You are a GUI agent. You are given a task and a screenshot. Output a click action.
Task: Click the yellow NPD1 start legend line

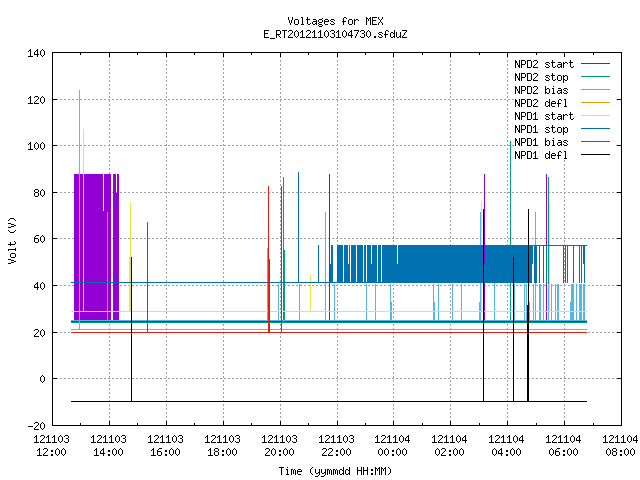tap(595, 116)
